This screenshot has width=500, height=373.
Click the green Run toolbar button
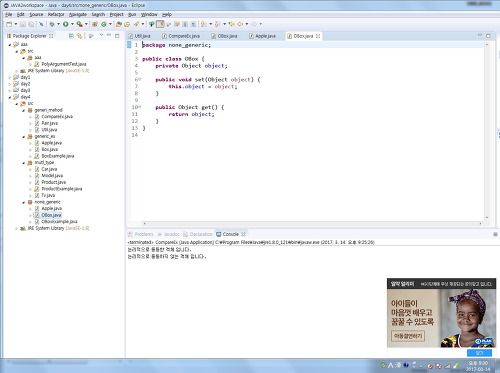[x=66, y=24]
